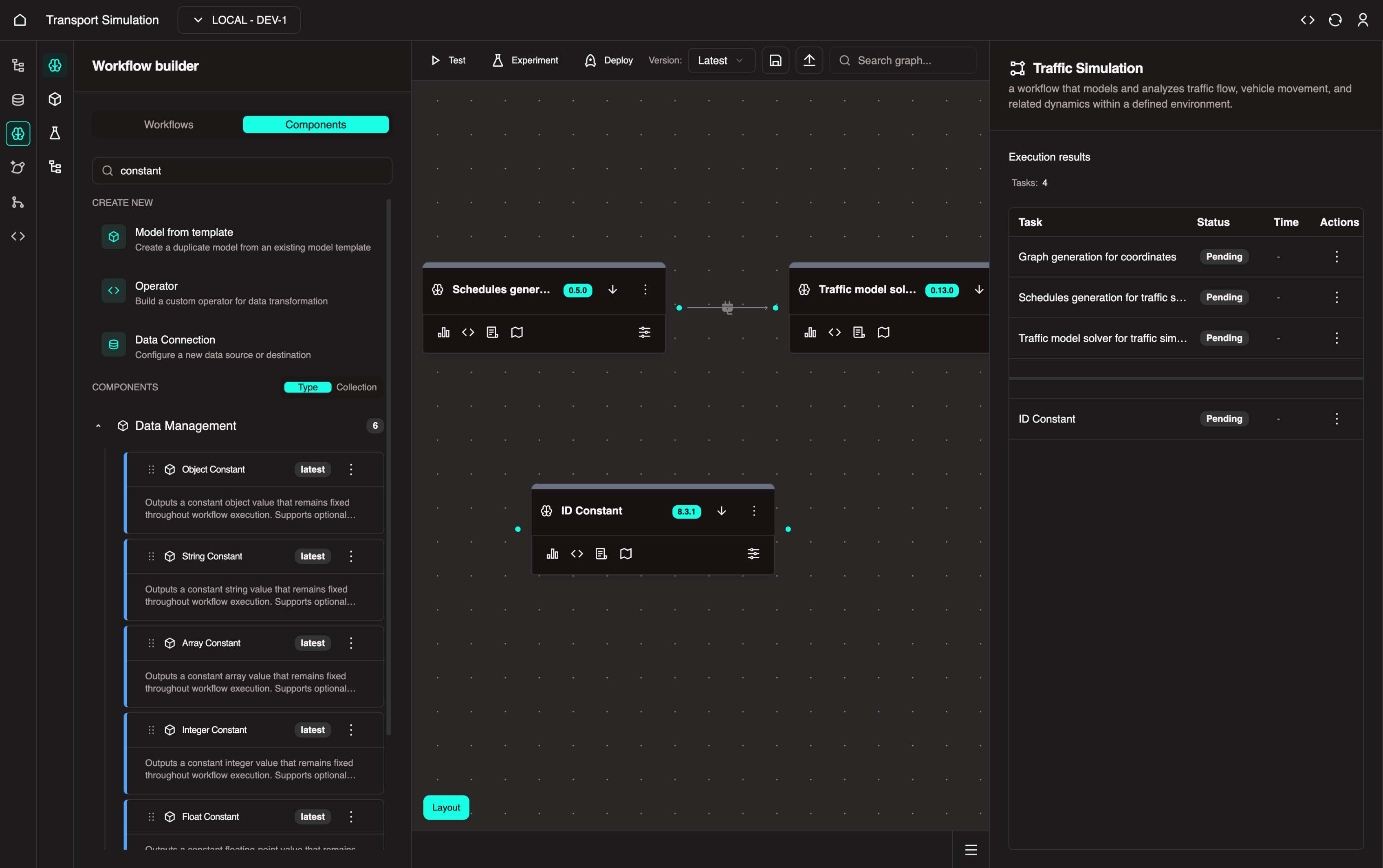This screenshot has height=868, width=1383.
Task: Click the component list scrollbar
Action: (x=388, y=467)
